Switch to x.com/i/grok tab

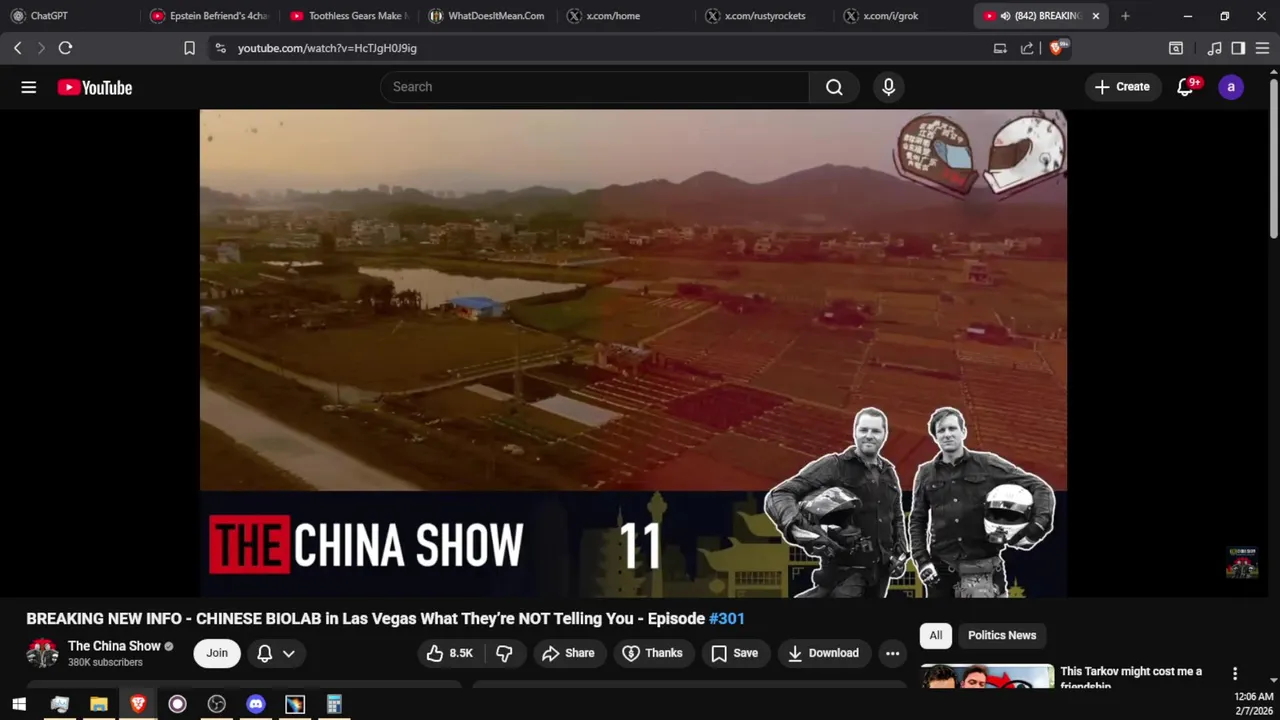[x=903, y=16]
